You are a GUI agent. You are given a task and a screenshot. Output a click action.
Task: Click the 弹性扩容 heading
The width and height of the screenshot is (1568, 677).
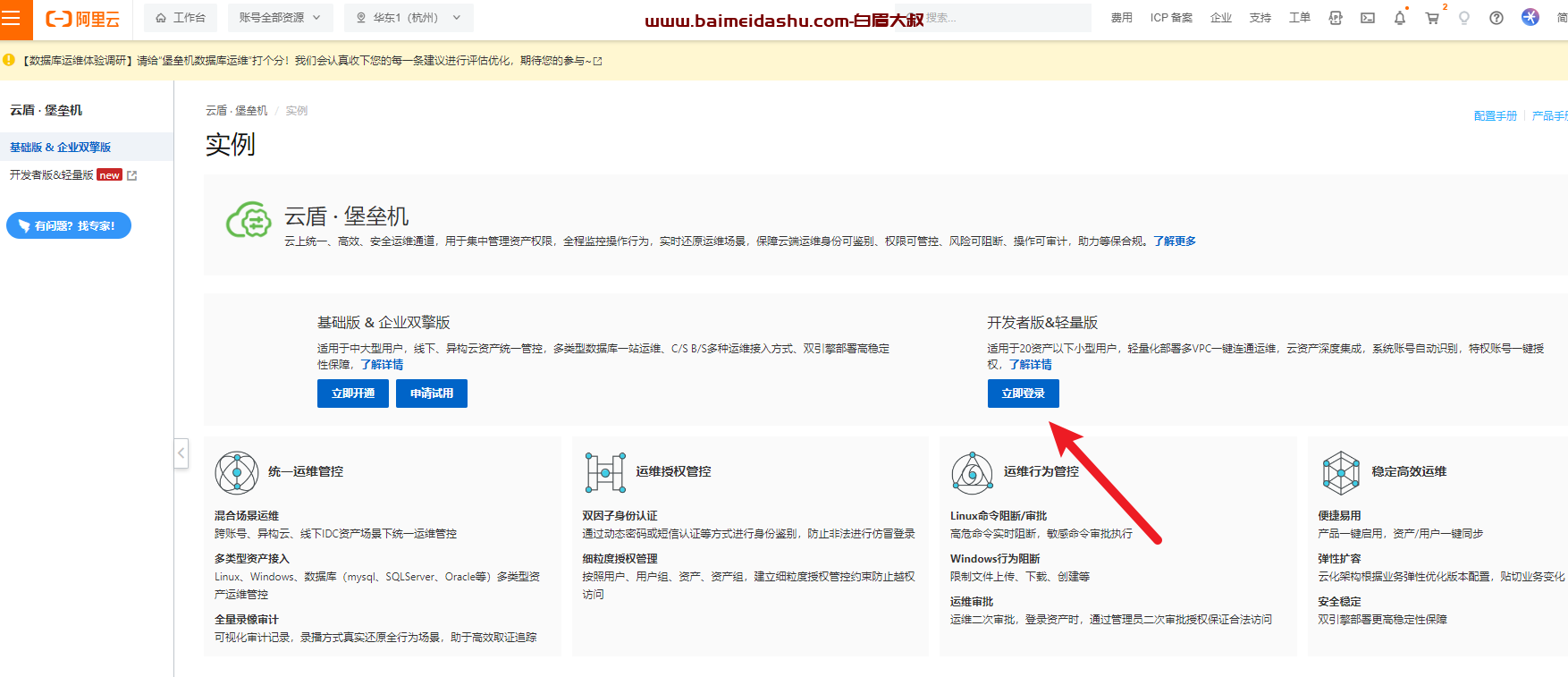click(x=1339, y=559)
